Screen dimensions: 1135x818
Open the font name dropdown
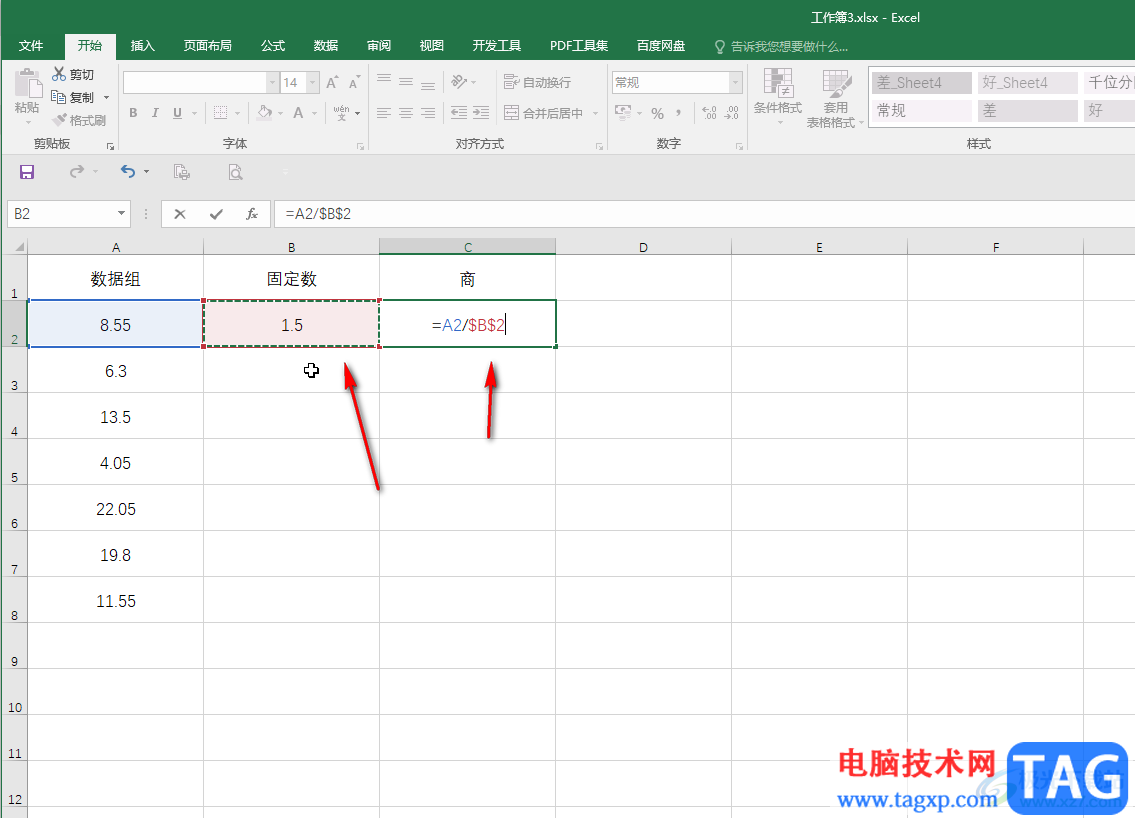272,83
